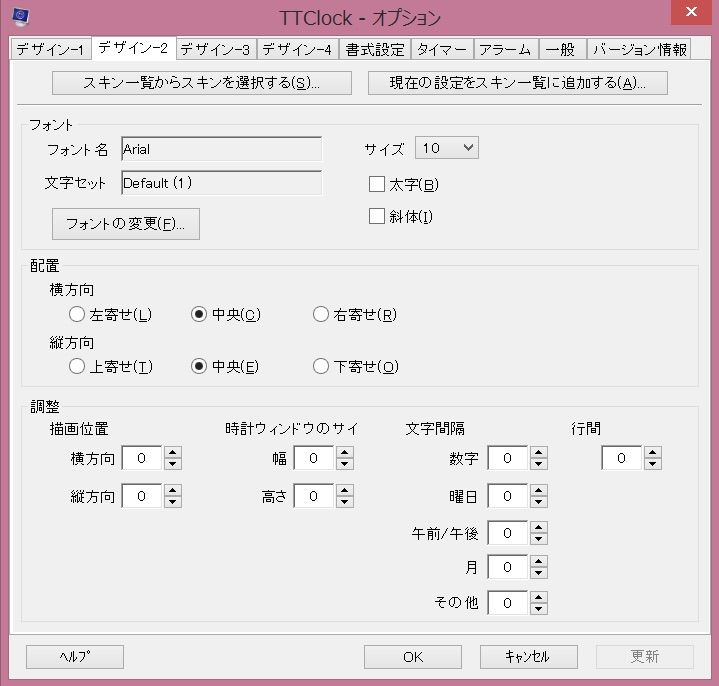Confirm settings with the OK button
This screenshot has width=719, height=686.
[x=413, y=657]
